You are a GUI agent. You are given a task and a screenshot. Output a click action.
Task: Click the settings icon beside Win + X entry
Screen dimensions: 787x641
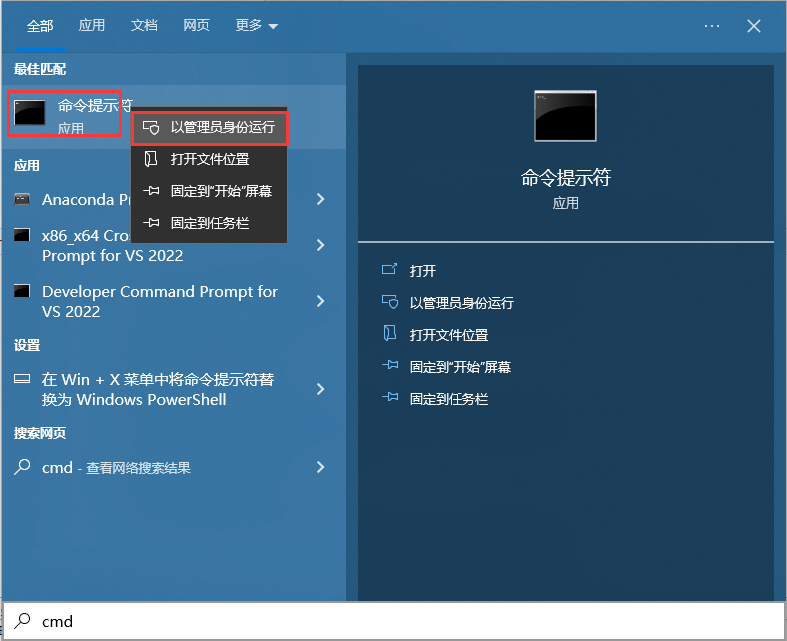click(x=22, y=379)
